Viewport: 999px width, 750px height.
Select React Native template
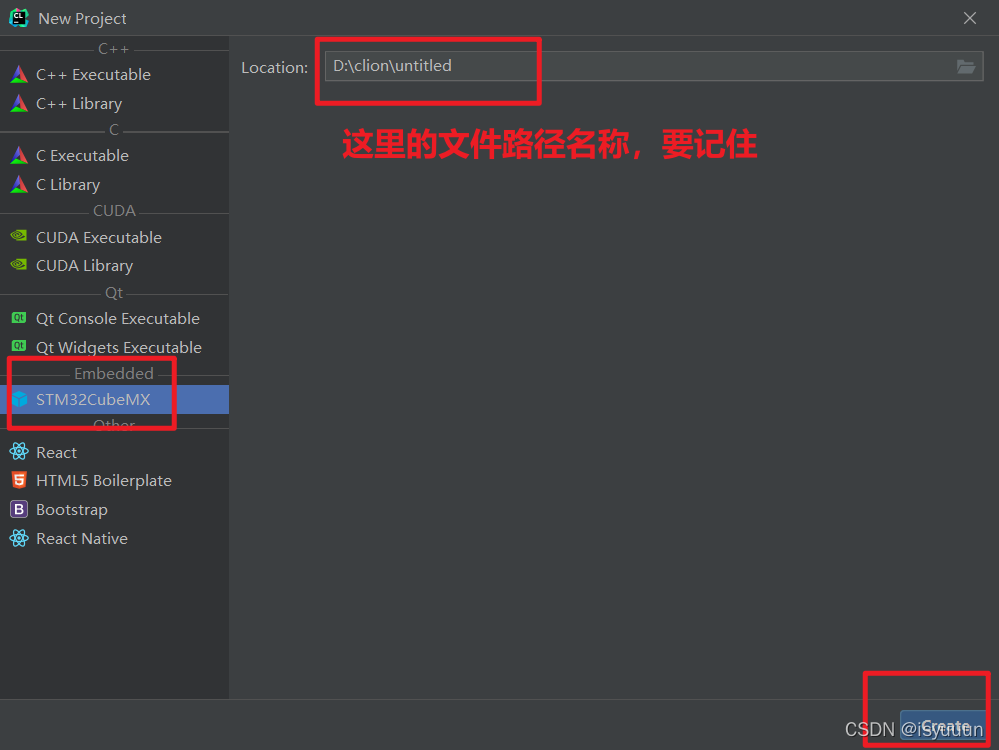pos(115,538)
